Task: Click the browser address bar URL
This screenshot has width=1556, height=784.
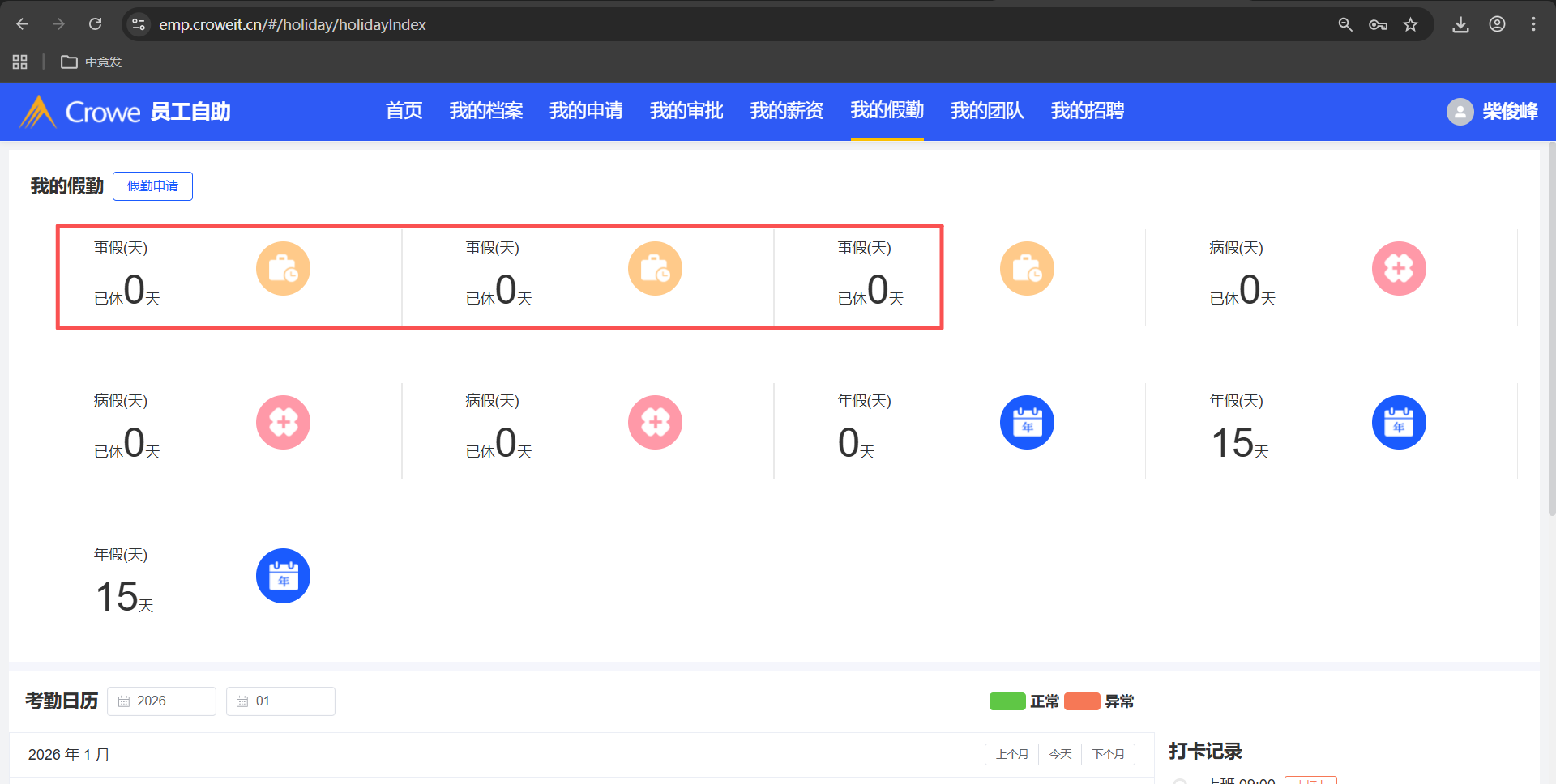Action: (292, 24)
